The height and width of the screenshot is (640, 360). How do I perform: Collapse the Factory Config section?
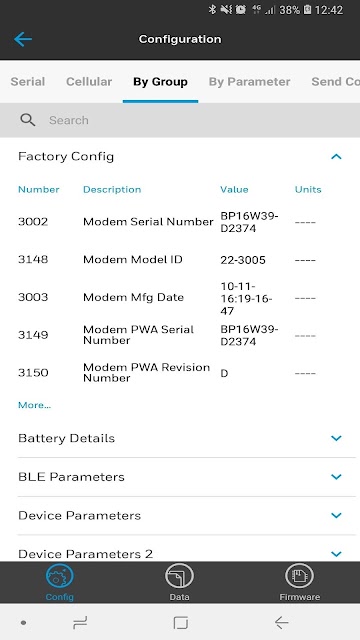click(x=336, y=156)
